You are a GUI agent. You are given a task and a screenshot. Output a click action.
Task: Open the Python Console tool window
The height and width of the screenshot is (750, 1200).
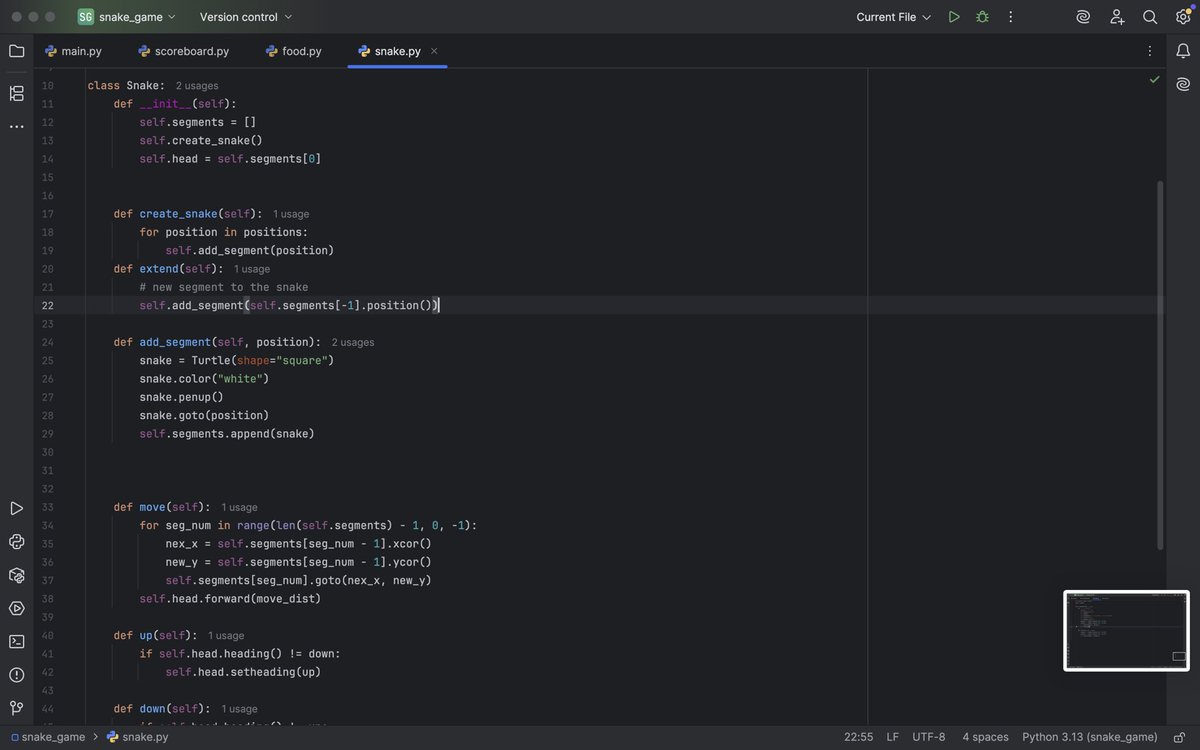pos(16,542)
